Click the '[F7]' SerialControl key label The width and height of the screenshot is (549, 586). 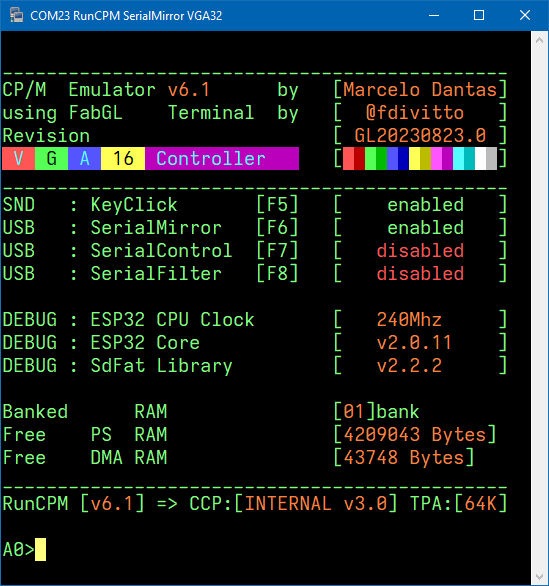277,250
